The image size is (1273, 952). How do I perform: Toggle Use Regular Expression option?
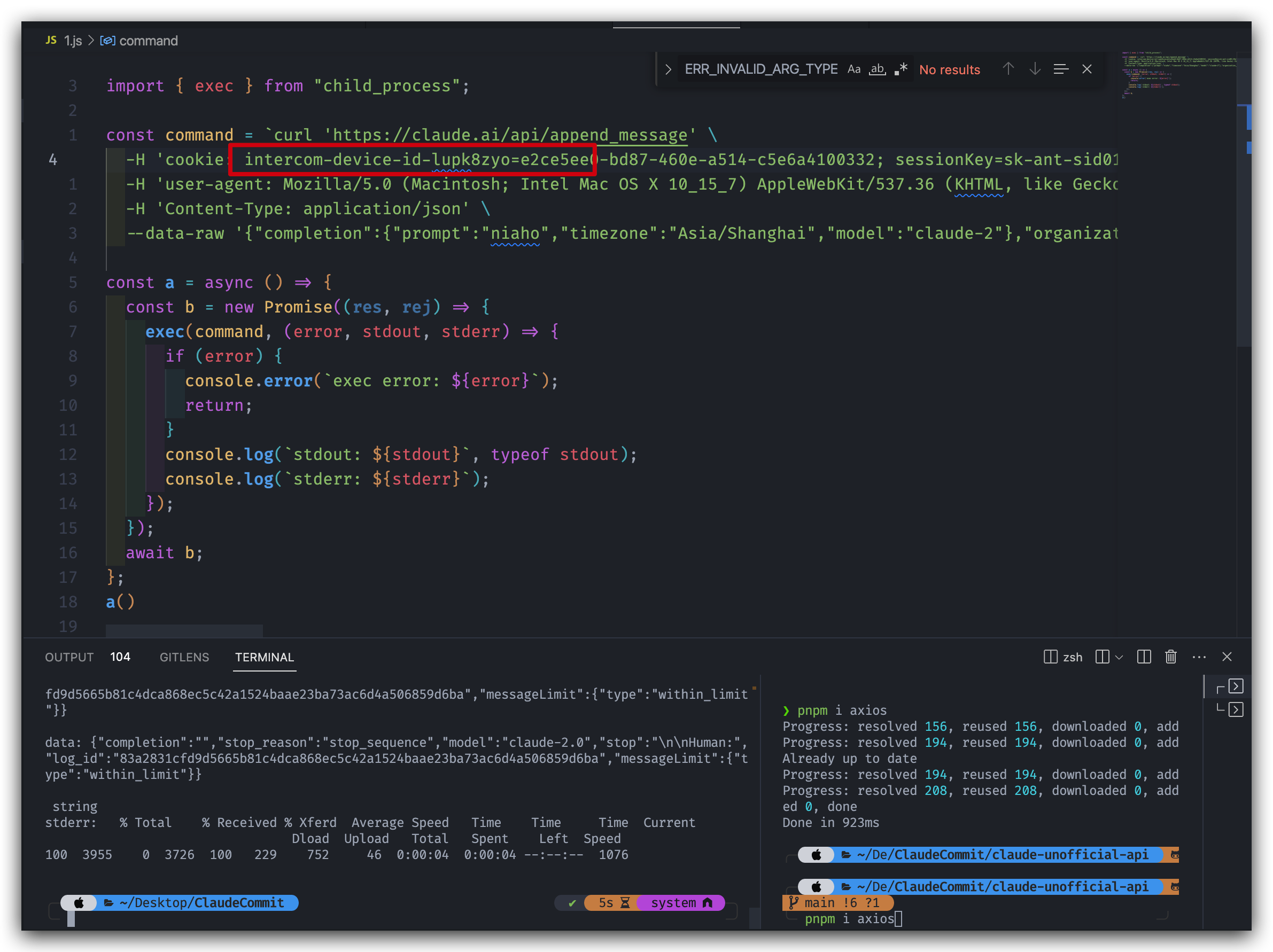pyautogui.click(x=901, y=68)
